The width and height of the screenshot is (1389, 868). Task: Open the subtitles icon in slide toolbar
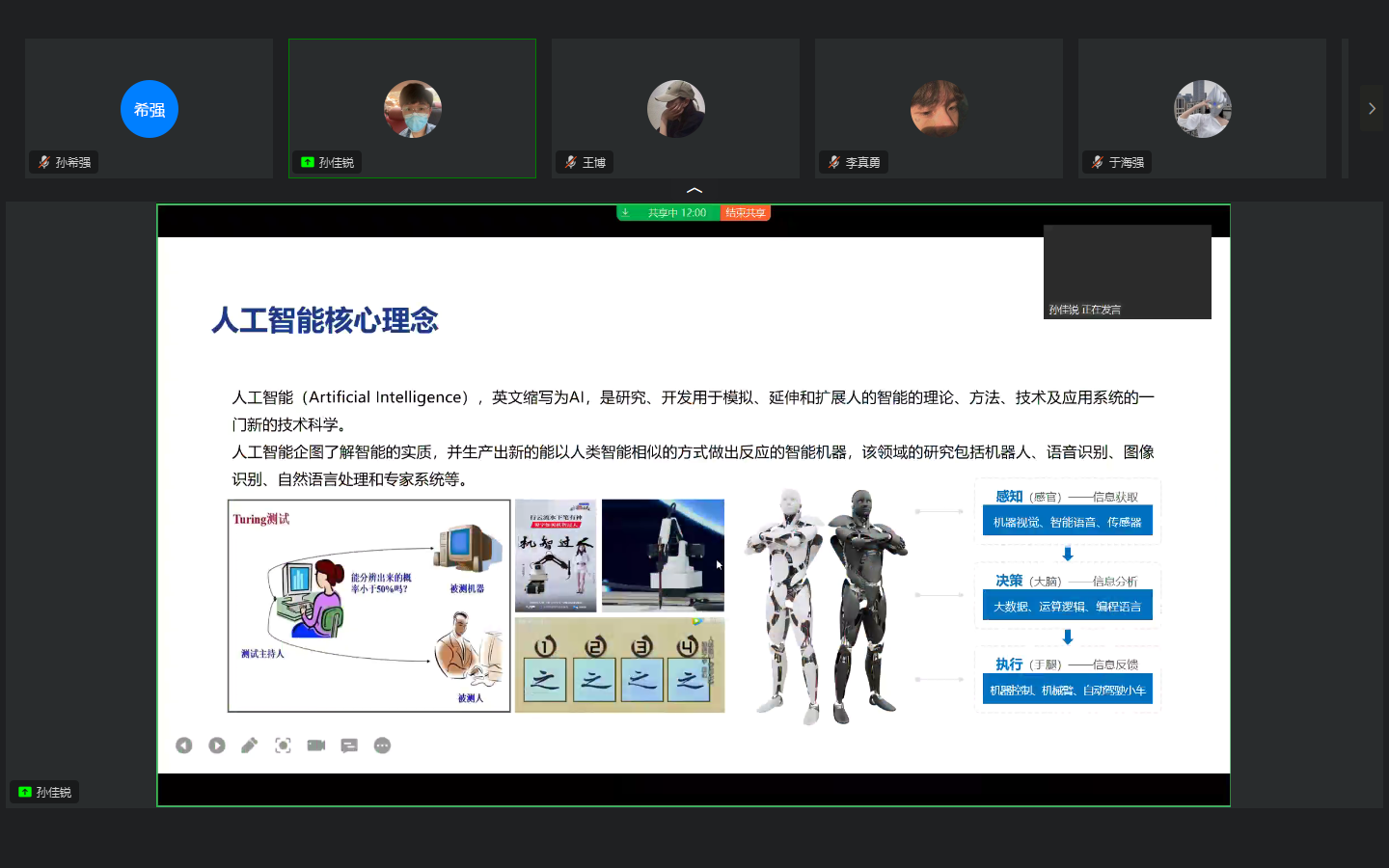(349, 746)
